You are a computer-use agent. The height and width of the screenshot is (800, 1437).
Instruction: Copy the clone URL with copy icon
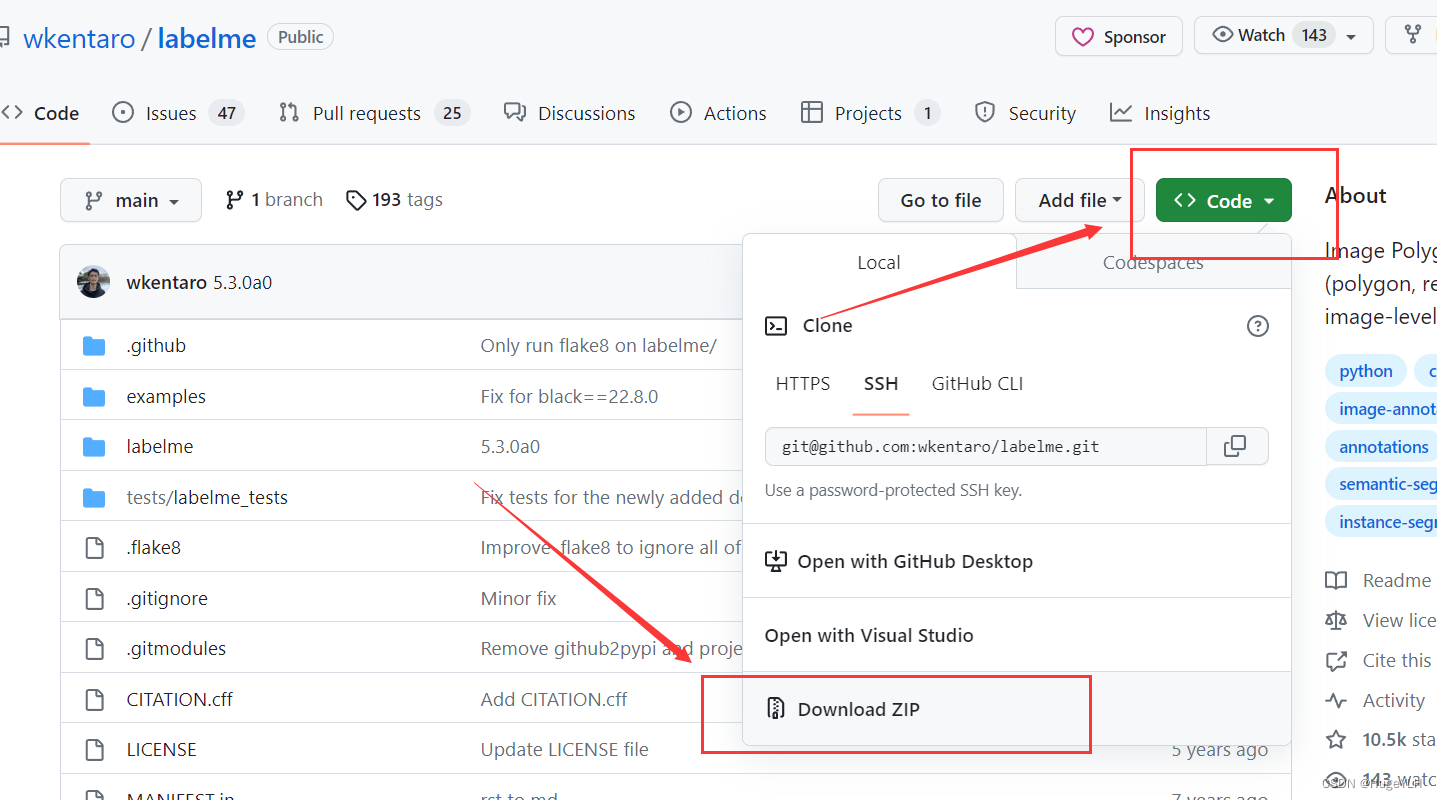(1236, 446)
